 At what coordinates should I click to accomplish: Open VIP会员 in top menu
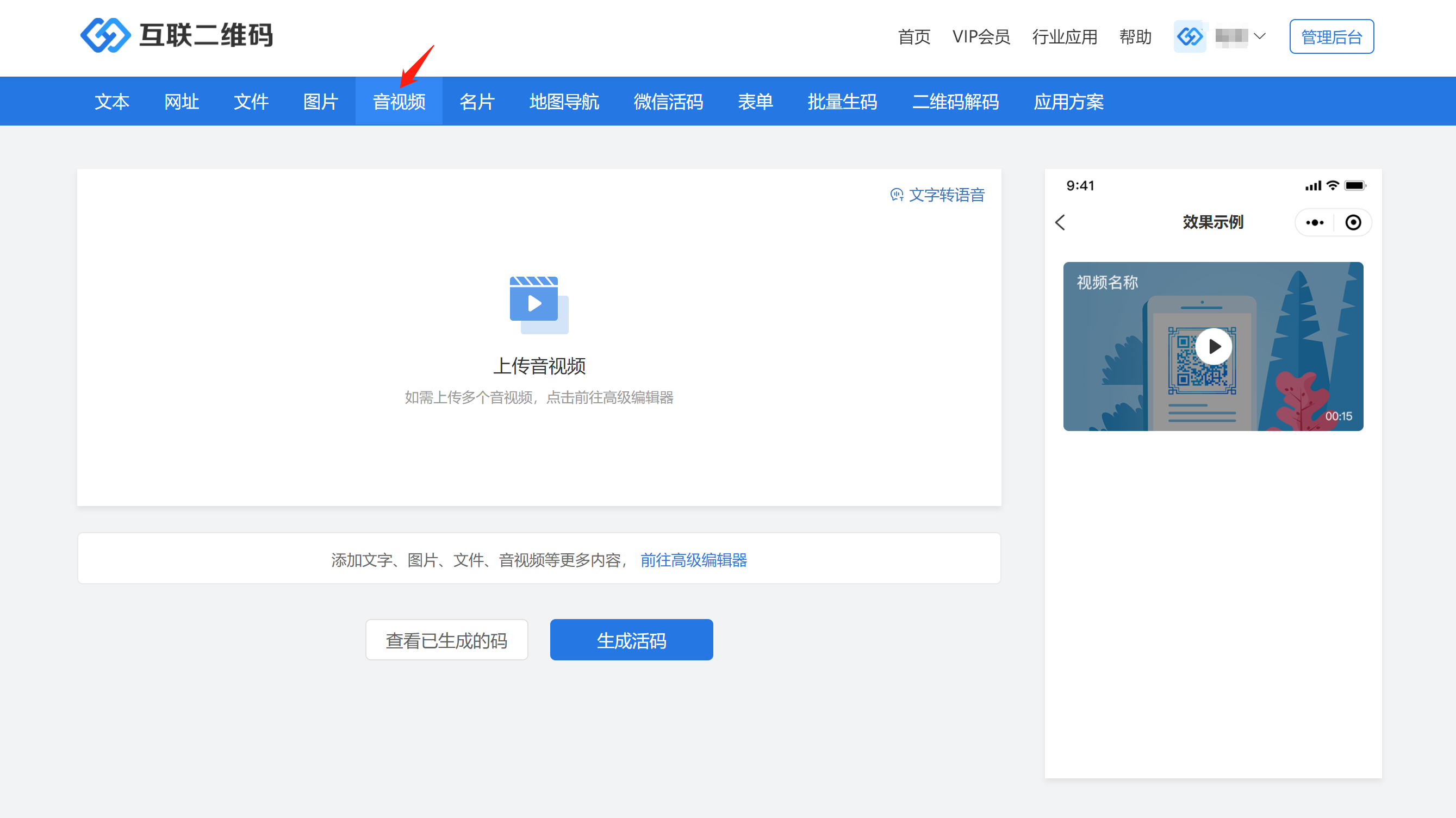pyautogui.click(x=981, y=37)
